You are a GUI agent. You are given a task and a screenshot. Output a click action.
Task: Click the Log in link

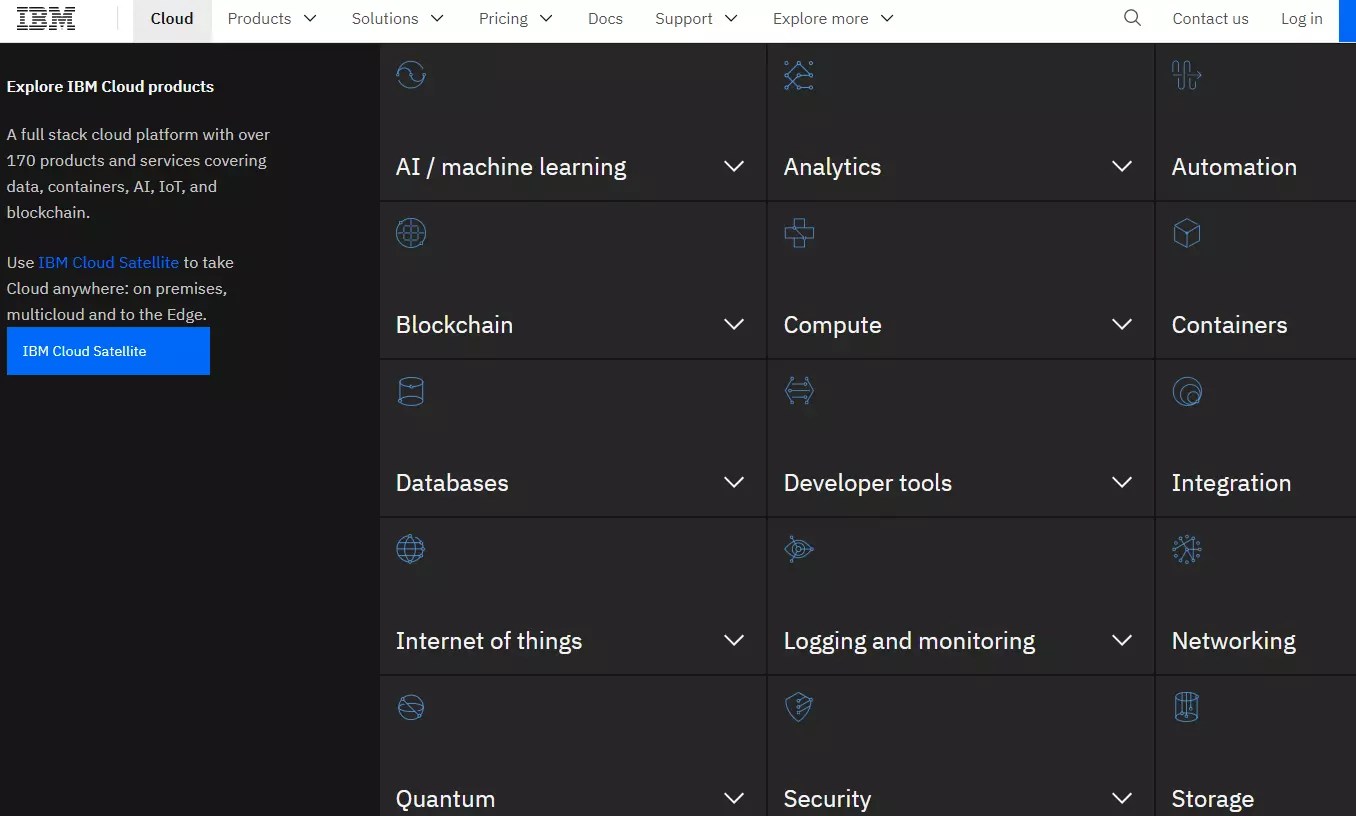tap(1301, 19)
